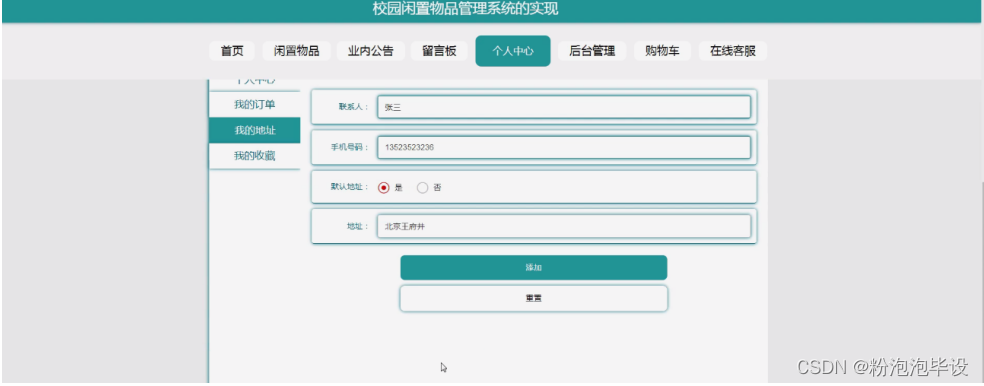Click the 默认地址： field label
Image resolution: width=984 pixels, height=386 pixels.
(350, 188)
